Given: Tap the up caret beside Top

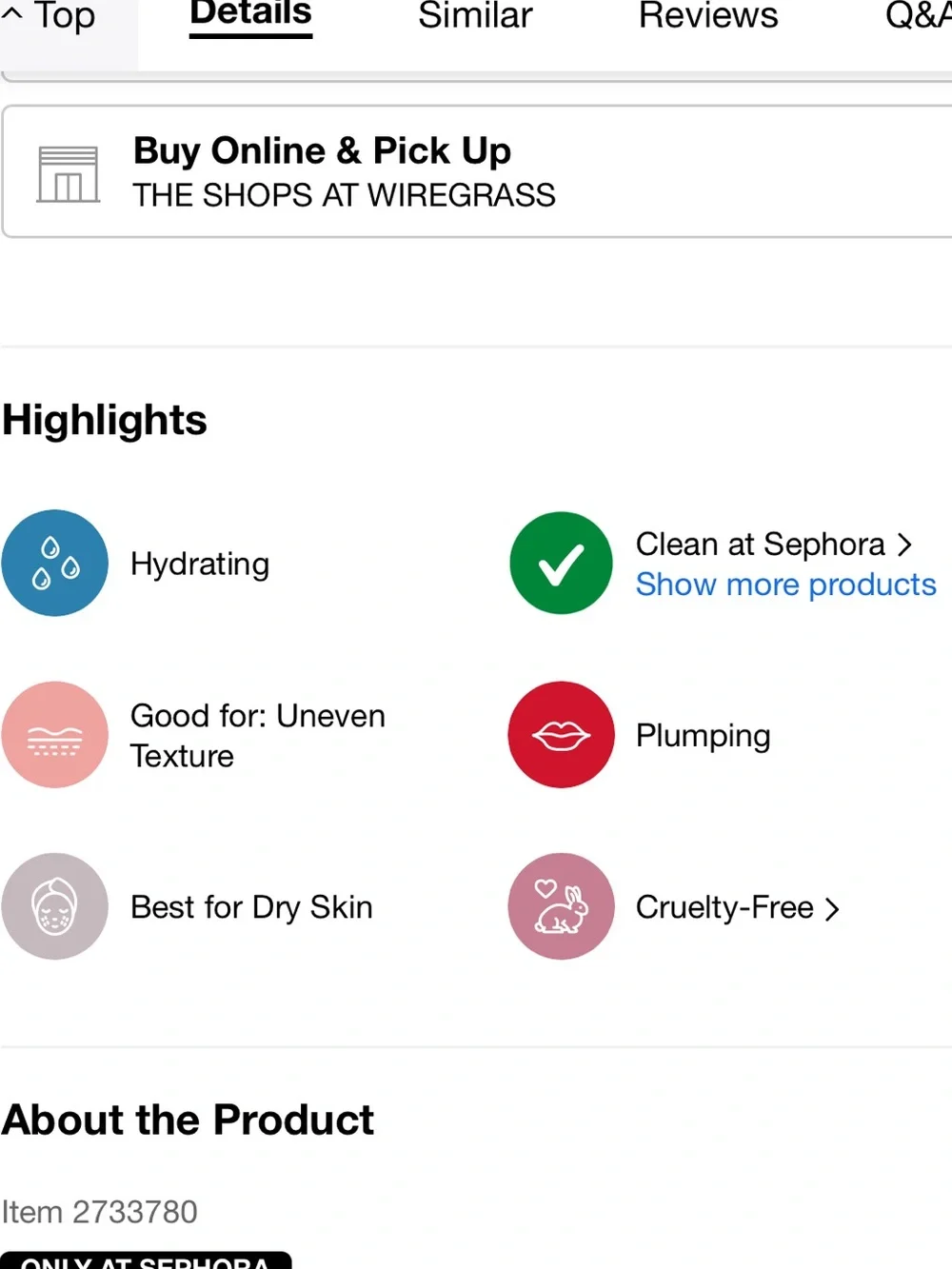Looking at the screenshot, I should 12,14.
